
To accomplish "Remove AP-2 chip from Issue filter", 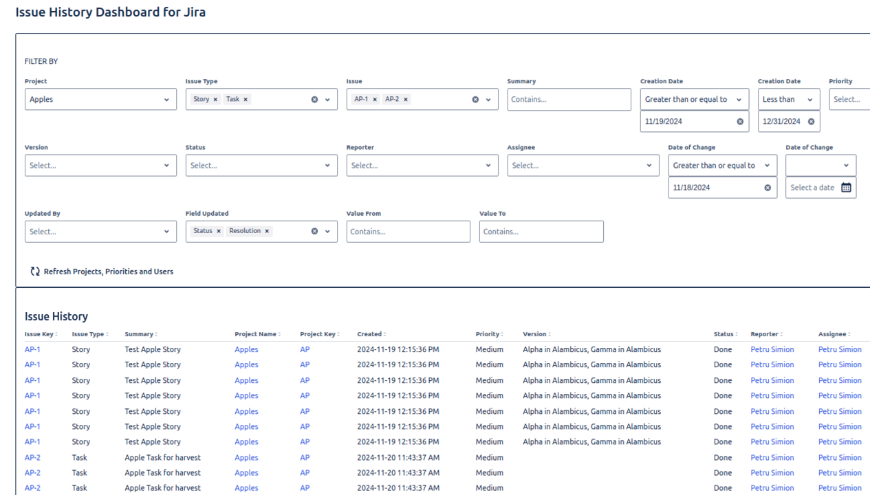I will pos(406,100).
